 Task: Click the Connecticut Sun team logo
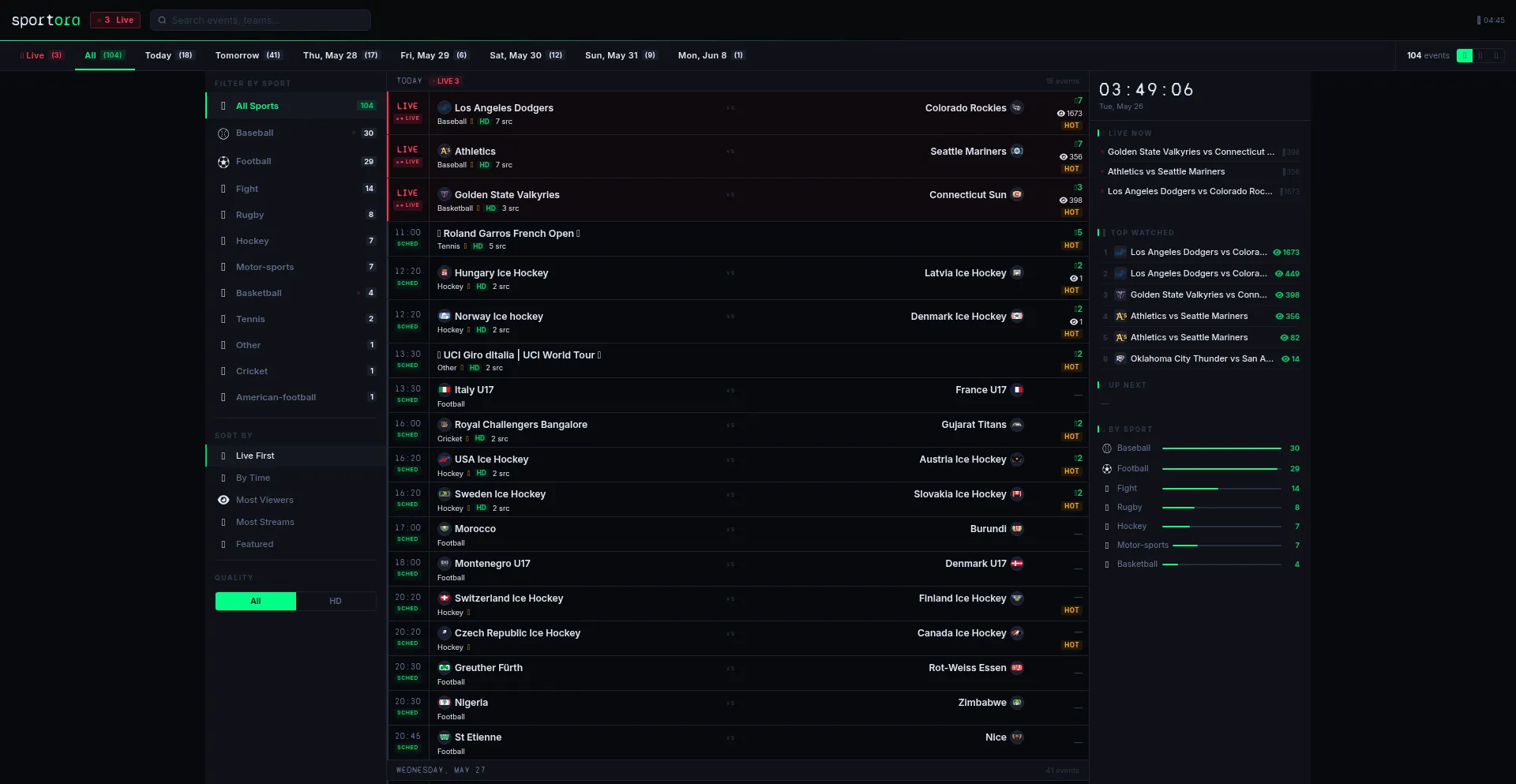[x=1017, y=194]
